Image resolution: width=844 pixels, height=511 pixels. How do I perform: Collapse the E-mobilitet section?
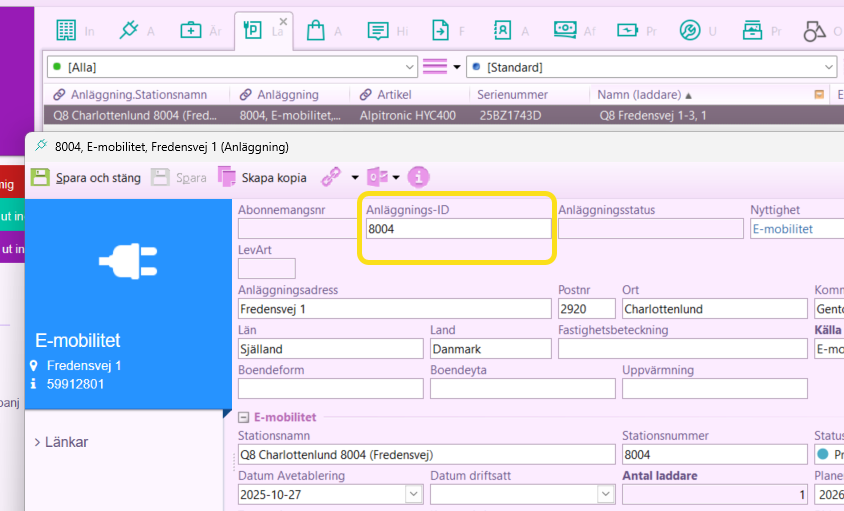click(243, 417)
